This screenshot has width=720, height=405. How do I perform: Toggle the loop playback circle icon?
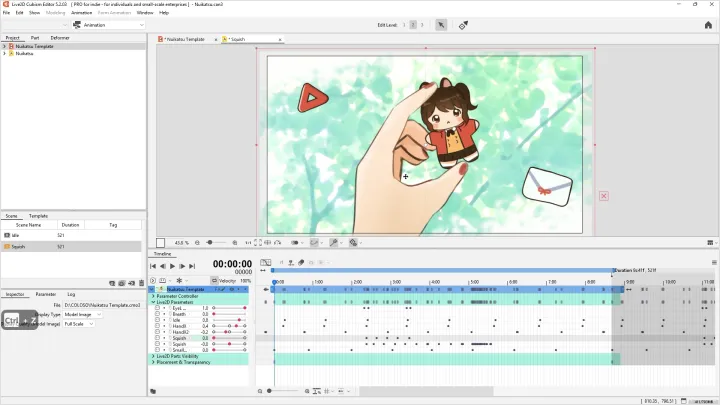tap(153, 281)
